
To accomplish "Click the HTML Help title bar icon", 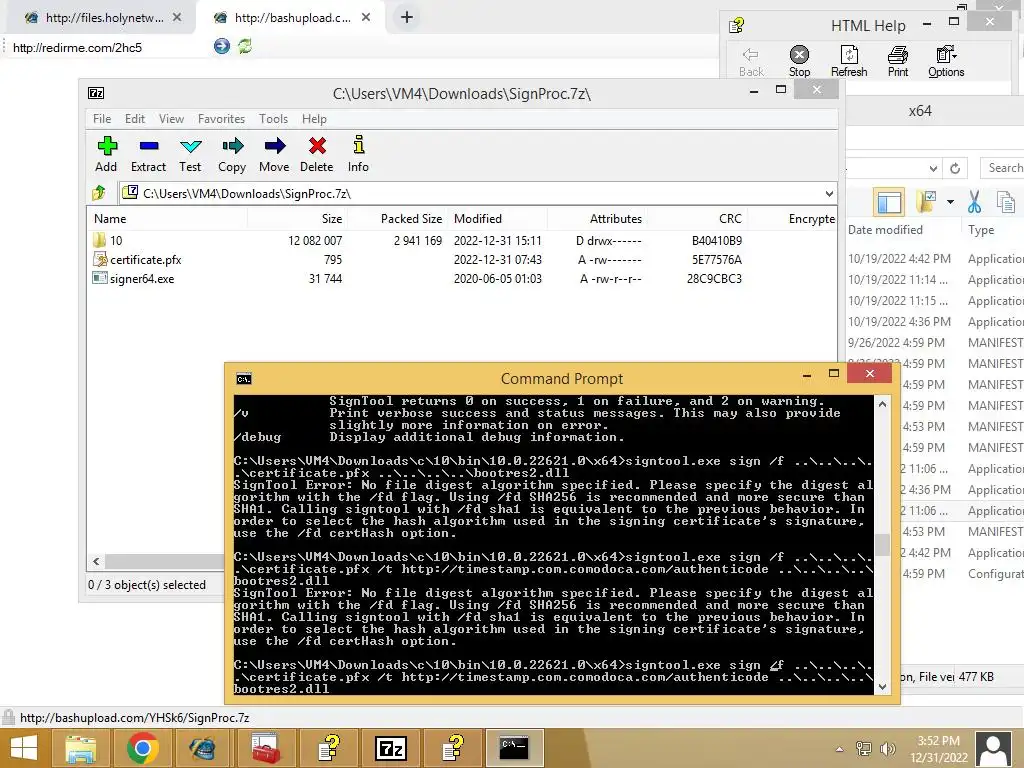I will [x=737, y=25].
